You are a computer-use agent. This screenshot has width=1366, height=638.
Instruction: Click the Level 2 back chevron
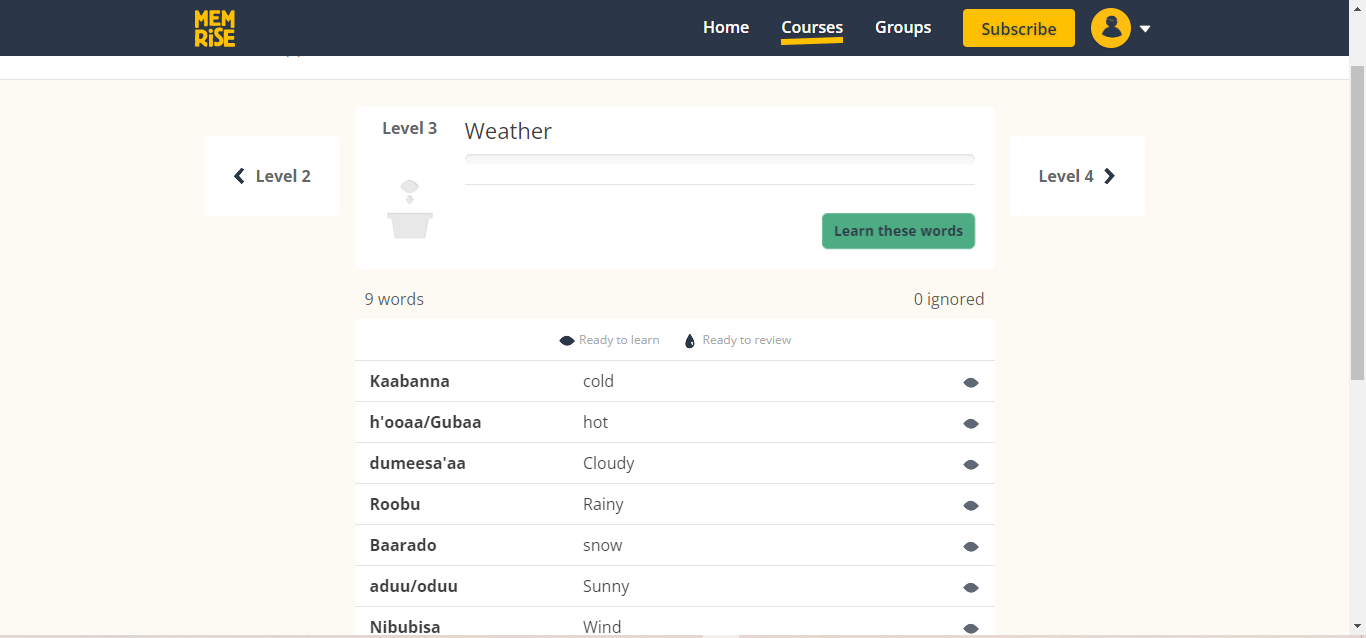pyautogui.click(x=238, y=175)
